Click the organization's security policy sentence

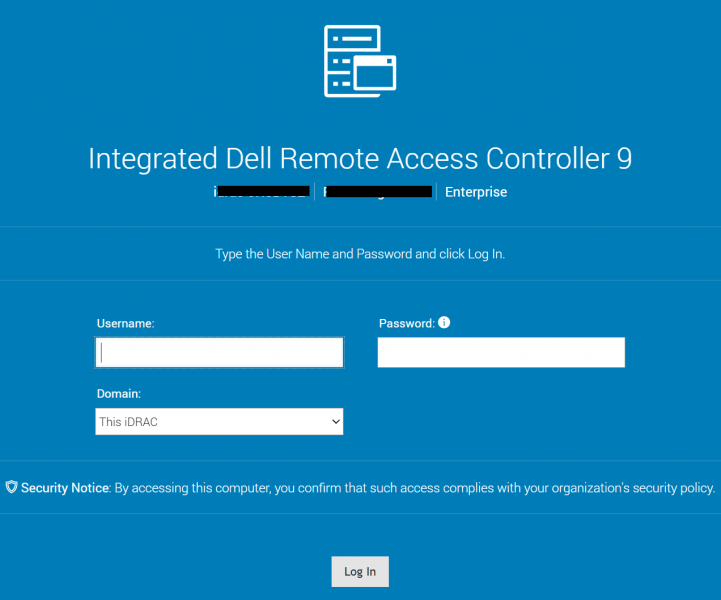415,488
